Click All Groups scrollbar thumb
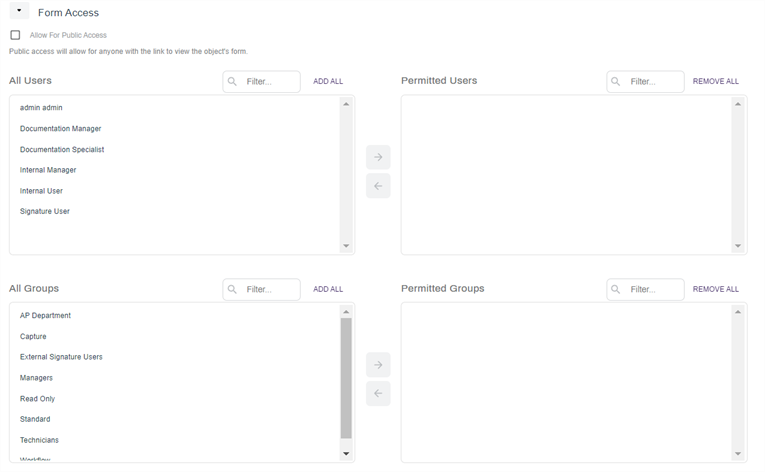Image resolution: width=765 pixels, height=472 pixels. coord(346,378)
